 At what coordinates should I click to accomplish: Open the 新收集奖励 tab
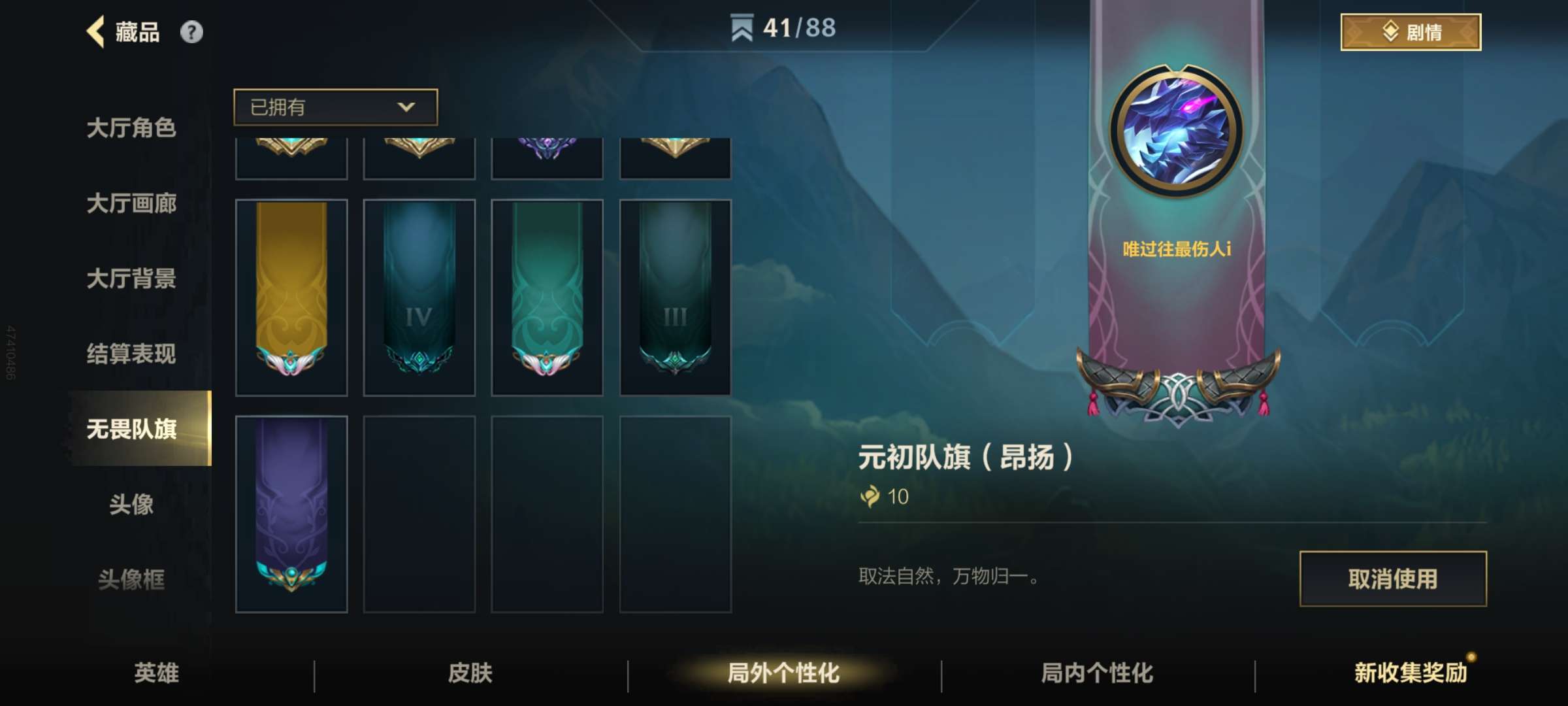point(1411,673)
